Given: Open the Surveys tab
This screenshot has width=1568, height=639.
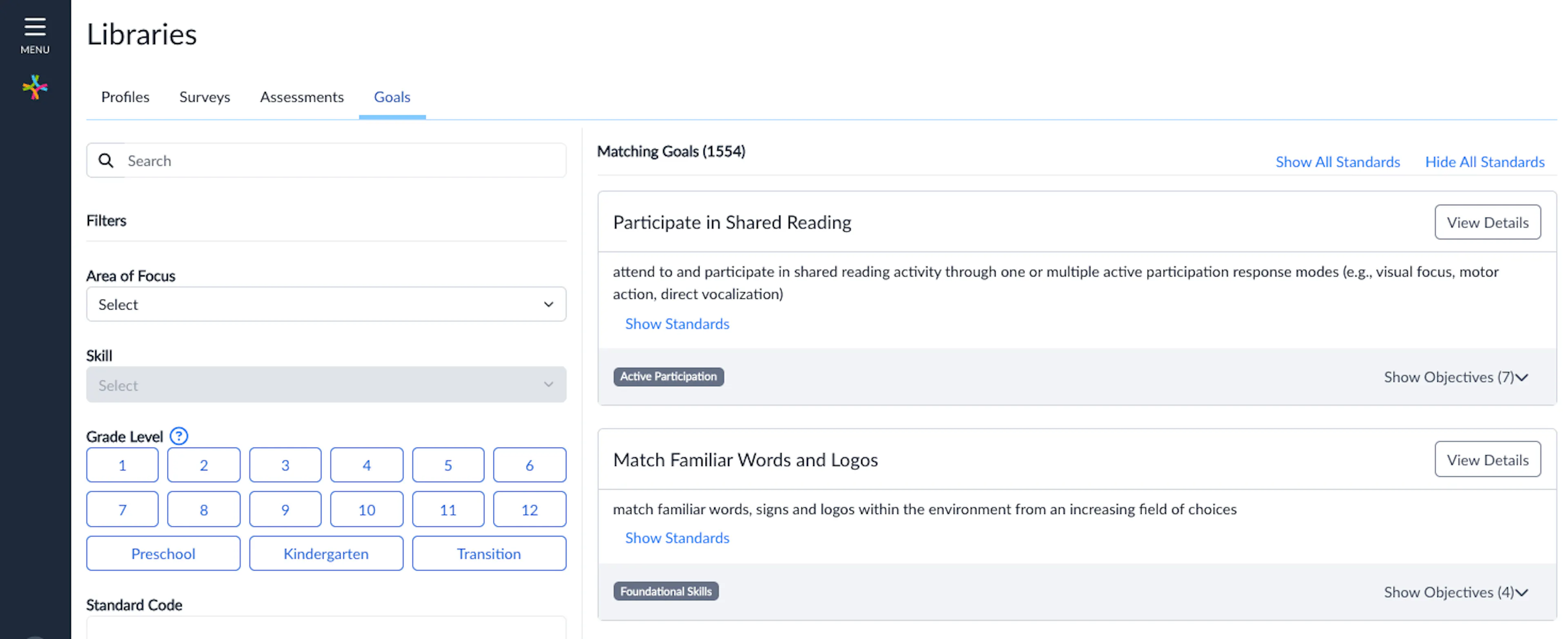Looking at the screenshot, I should [205, 97].
